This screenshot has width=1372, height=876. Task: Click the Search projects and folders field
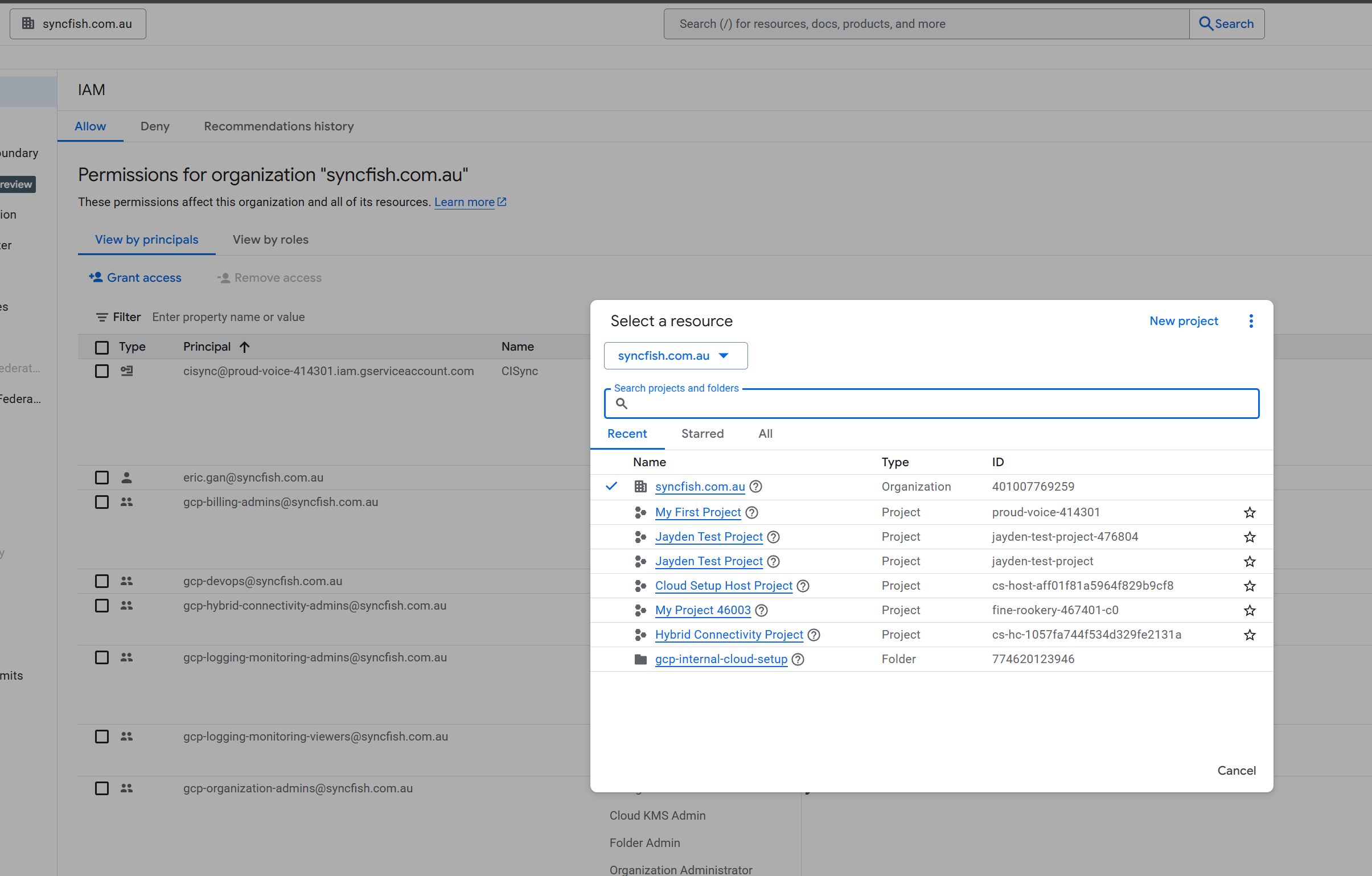(931, 404)
